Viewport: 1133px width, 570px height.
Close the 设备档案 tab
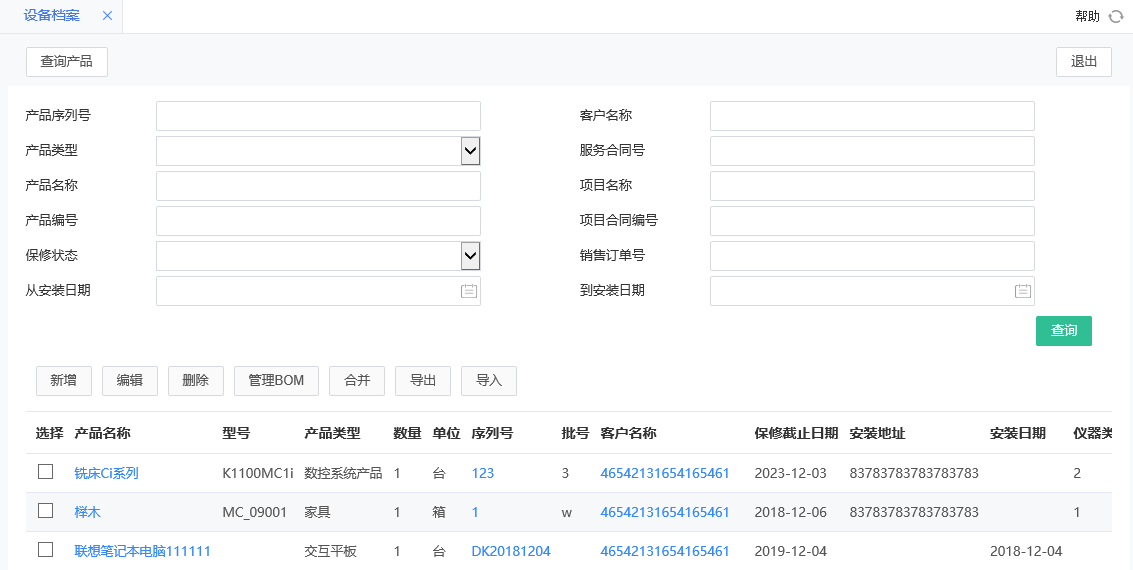click(108, 16)
